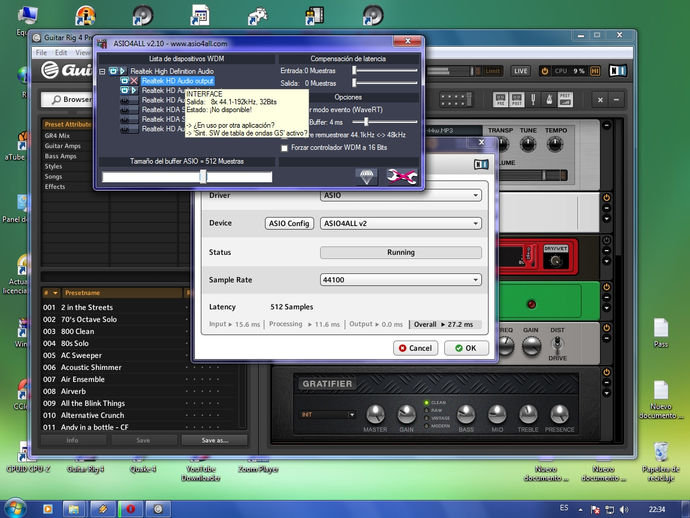Open the tuner fork icon in toolbar
This screenshot has height=518, width=690.
coord(533,99)
